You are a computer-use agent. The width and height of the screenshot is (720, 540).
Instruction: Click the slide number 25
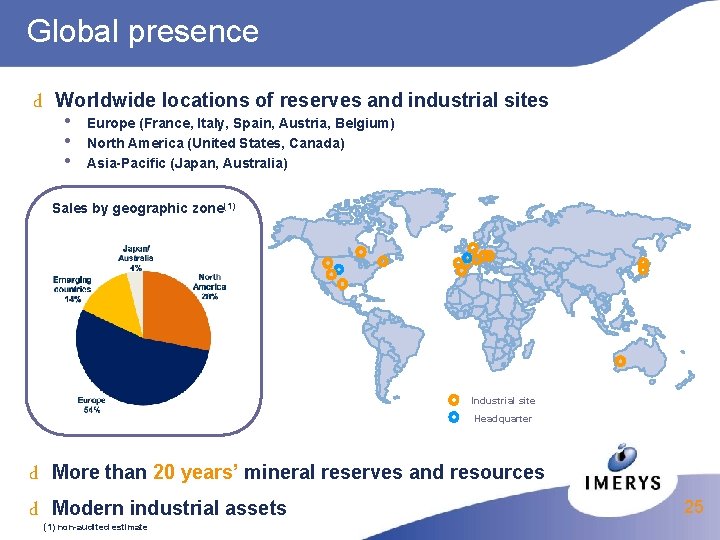(694, 507)
